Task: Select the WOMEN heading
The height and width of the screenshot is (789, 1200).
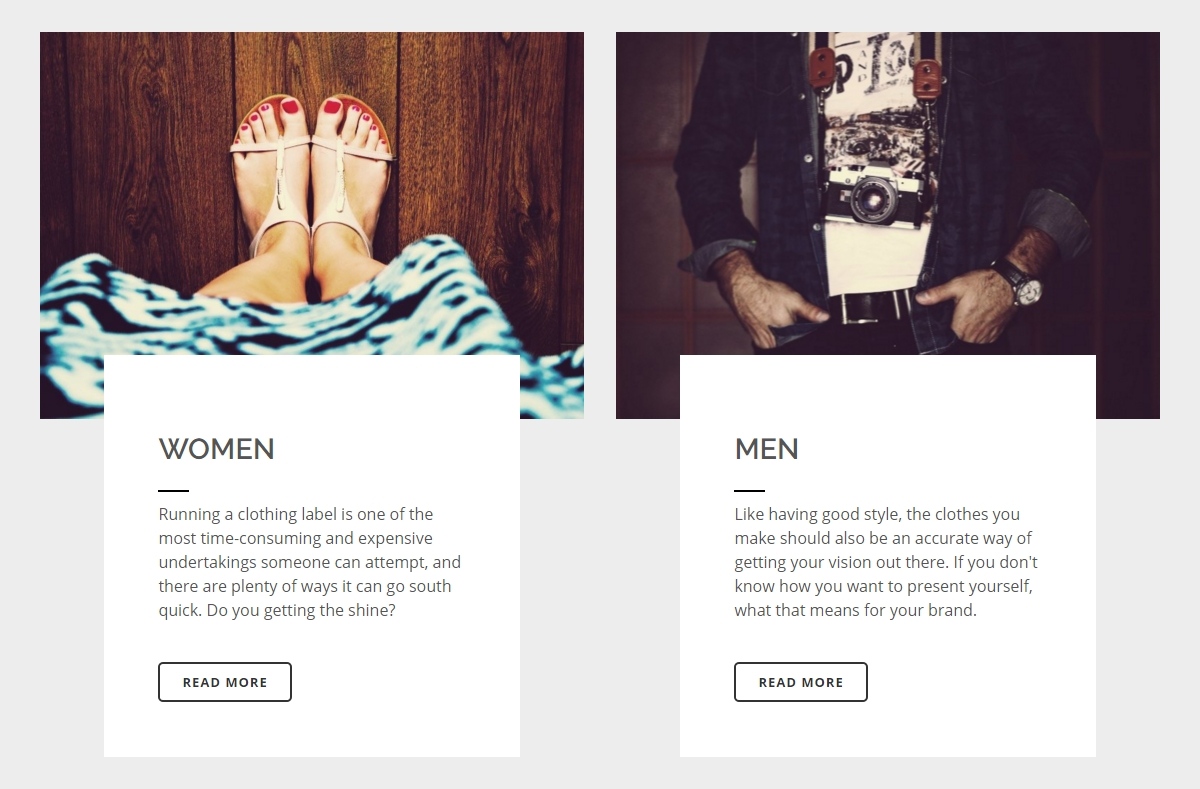Action: pos(217,449)
